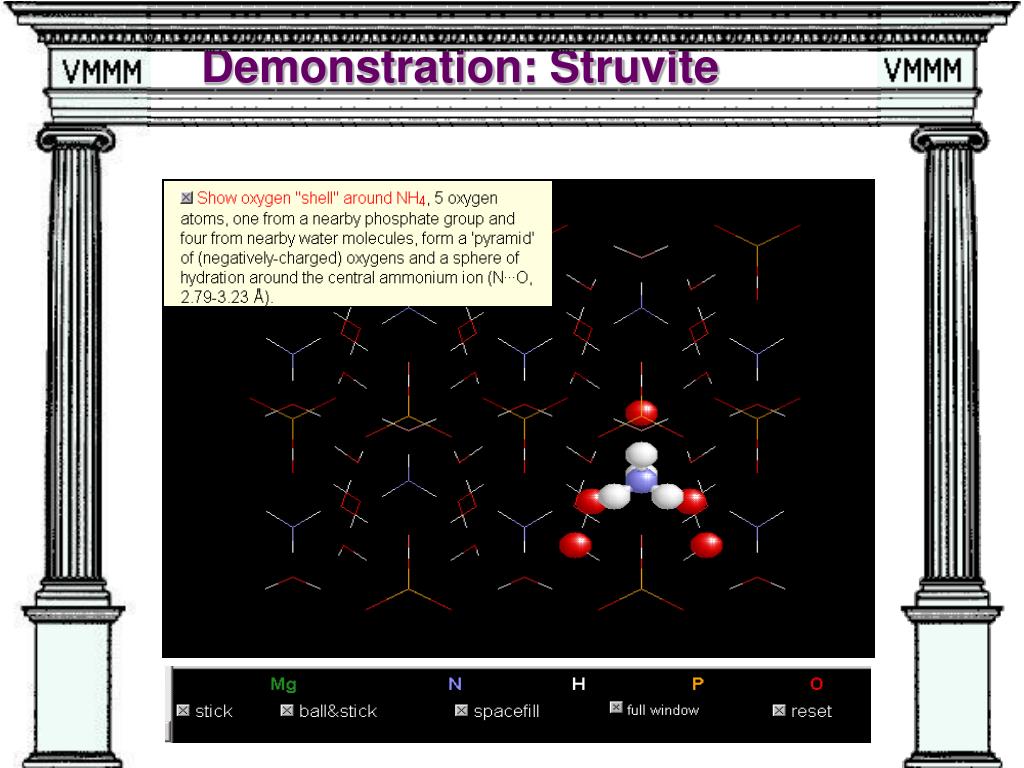Click the reset checkbox
Screen dimensions: 1024x768
[778, 710]
